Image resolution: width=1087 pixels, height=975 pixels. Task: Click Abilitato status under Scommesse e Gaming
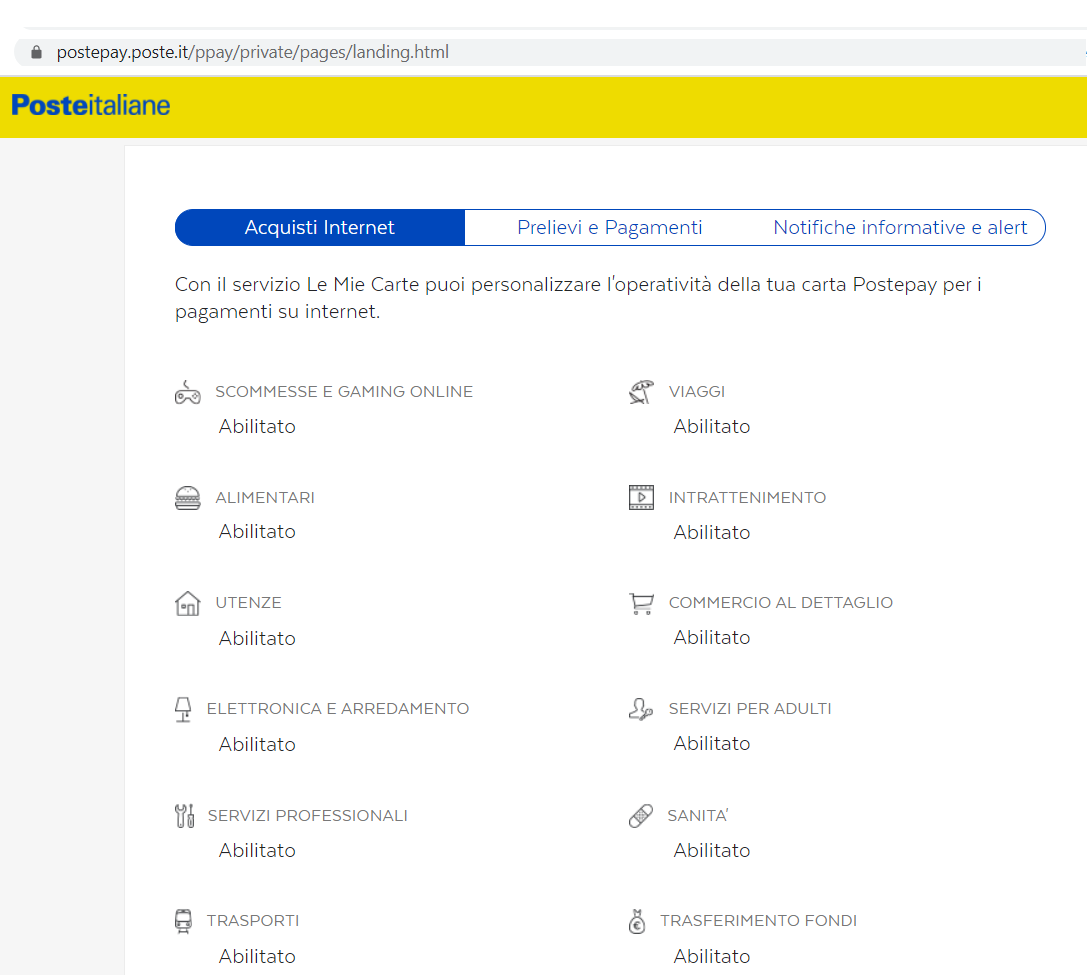click(x=257, y=426)
